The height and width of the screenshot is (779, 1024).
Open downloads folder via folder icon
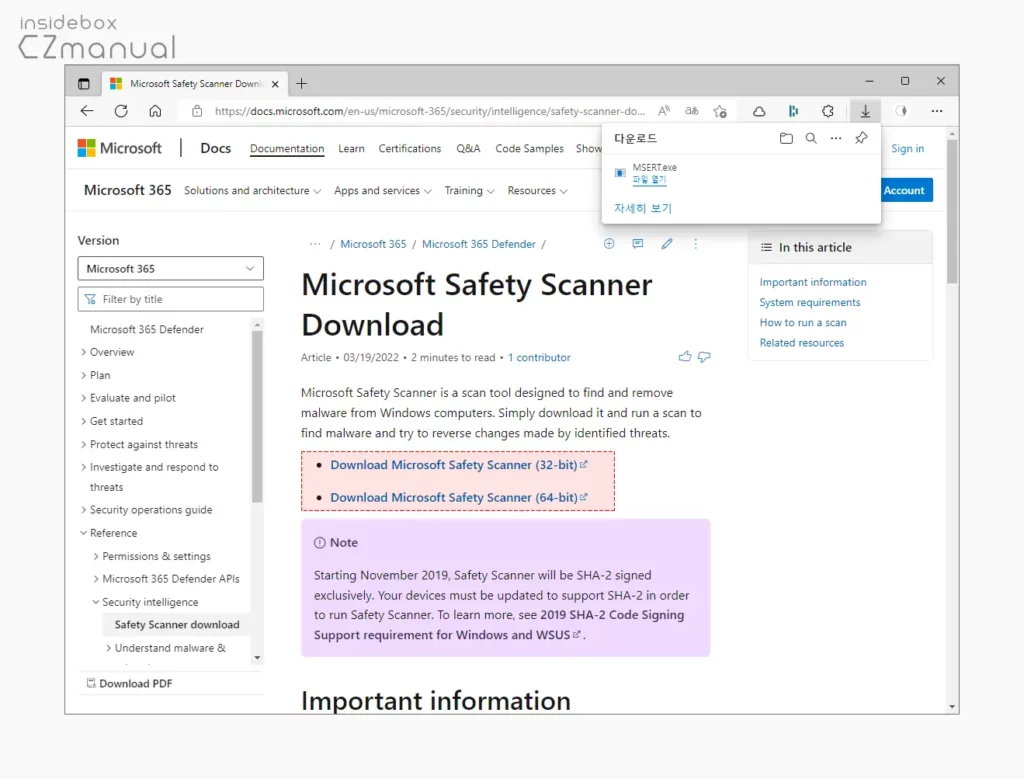click(787, 138)
